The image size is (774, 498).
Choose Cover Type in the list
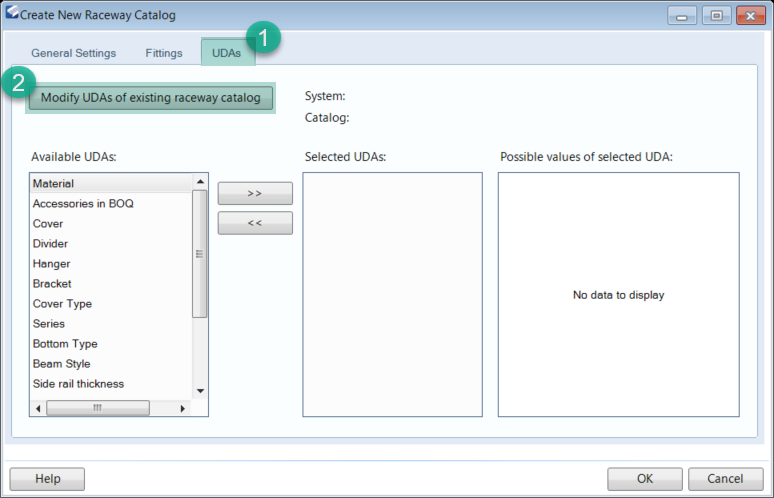point(111,304)
